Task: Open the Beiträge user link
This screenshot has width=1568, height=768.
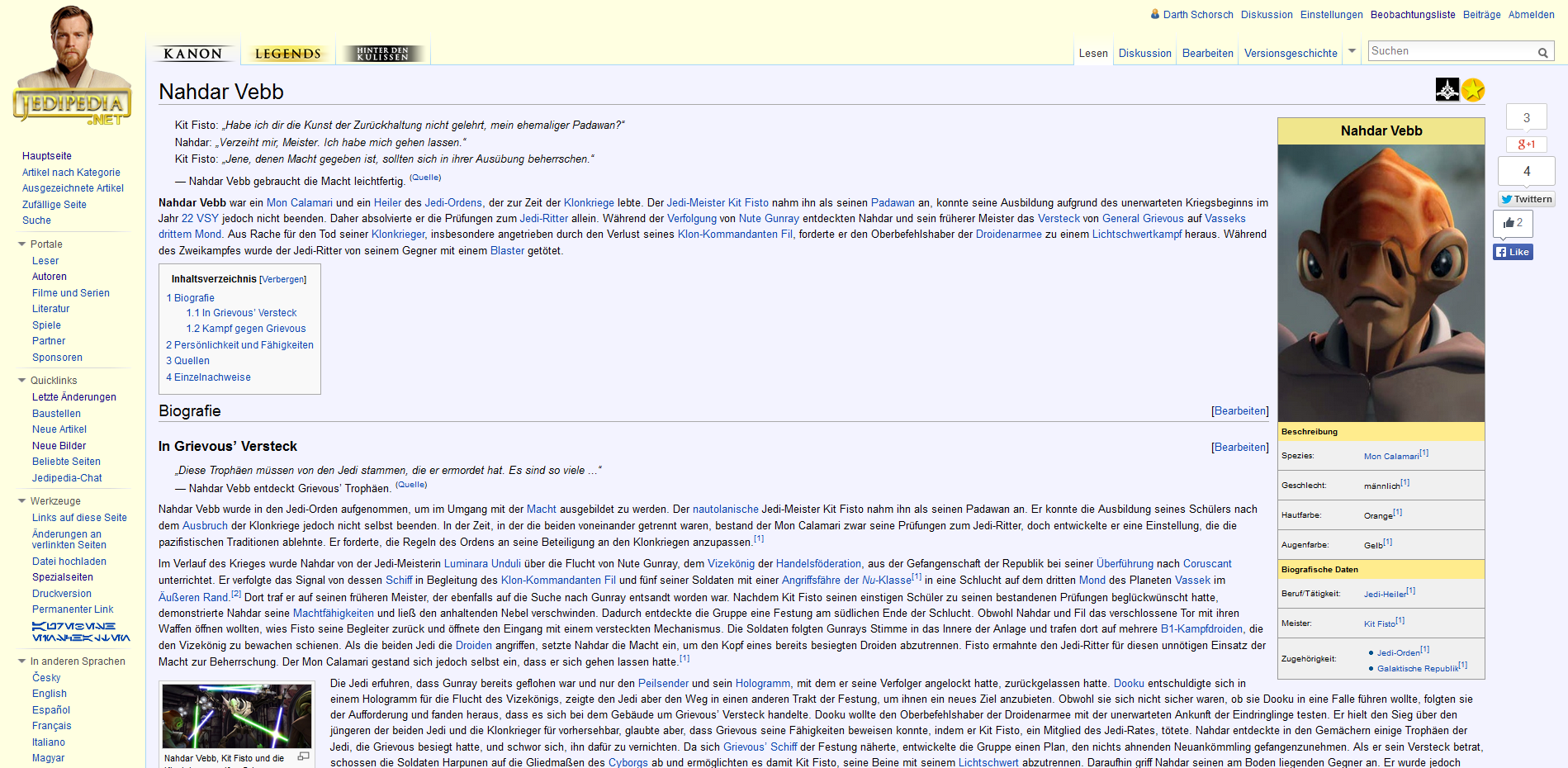Action: pos(1482,15)
